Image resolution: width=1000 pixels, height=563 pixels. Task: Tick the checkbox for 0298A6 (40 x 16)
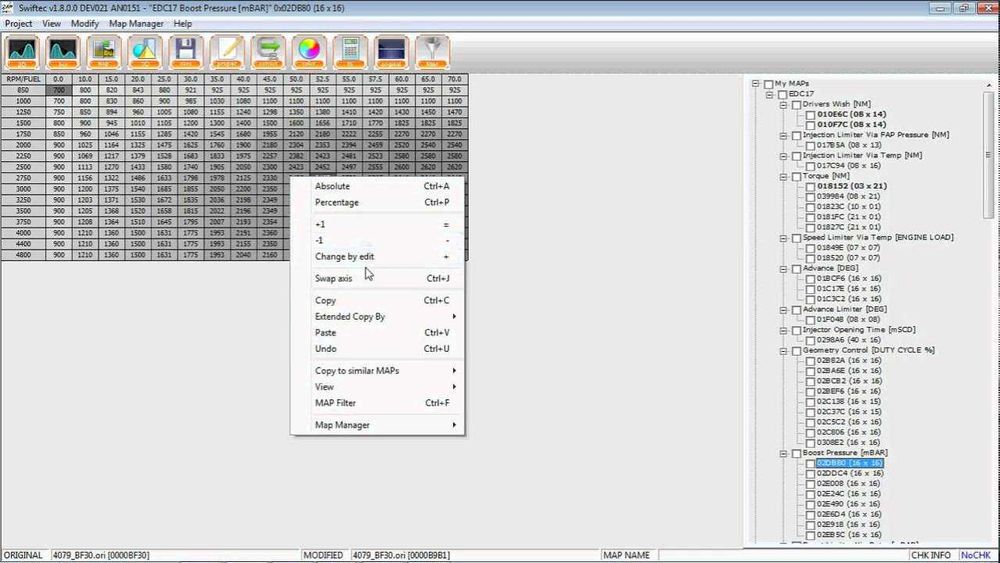[x=810, y=340]
